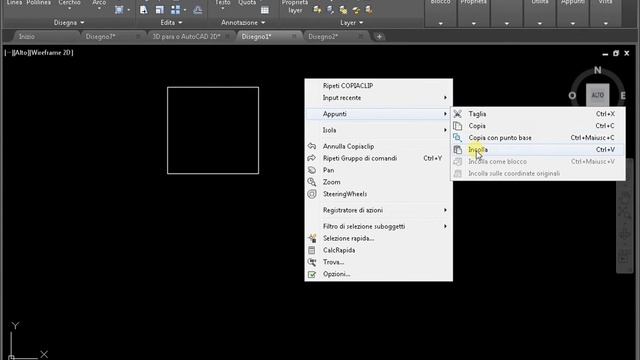Choose Taglia Ctrl+X in Appunti submenu
The image size is (640, 360).
538,114
